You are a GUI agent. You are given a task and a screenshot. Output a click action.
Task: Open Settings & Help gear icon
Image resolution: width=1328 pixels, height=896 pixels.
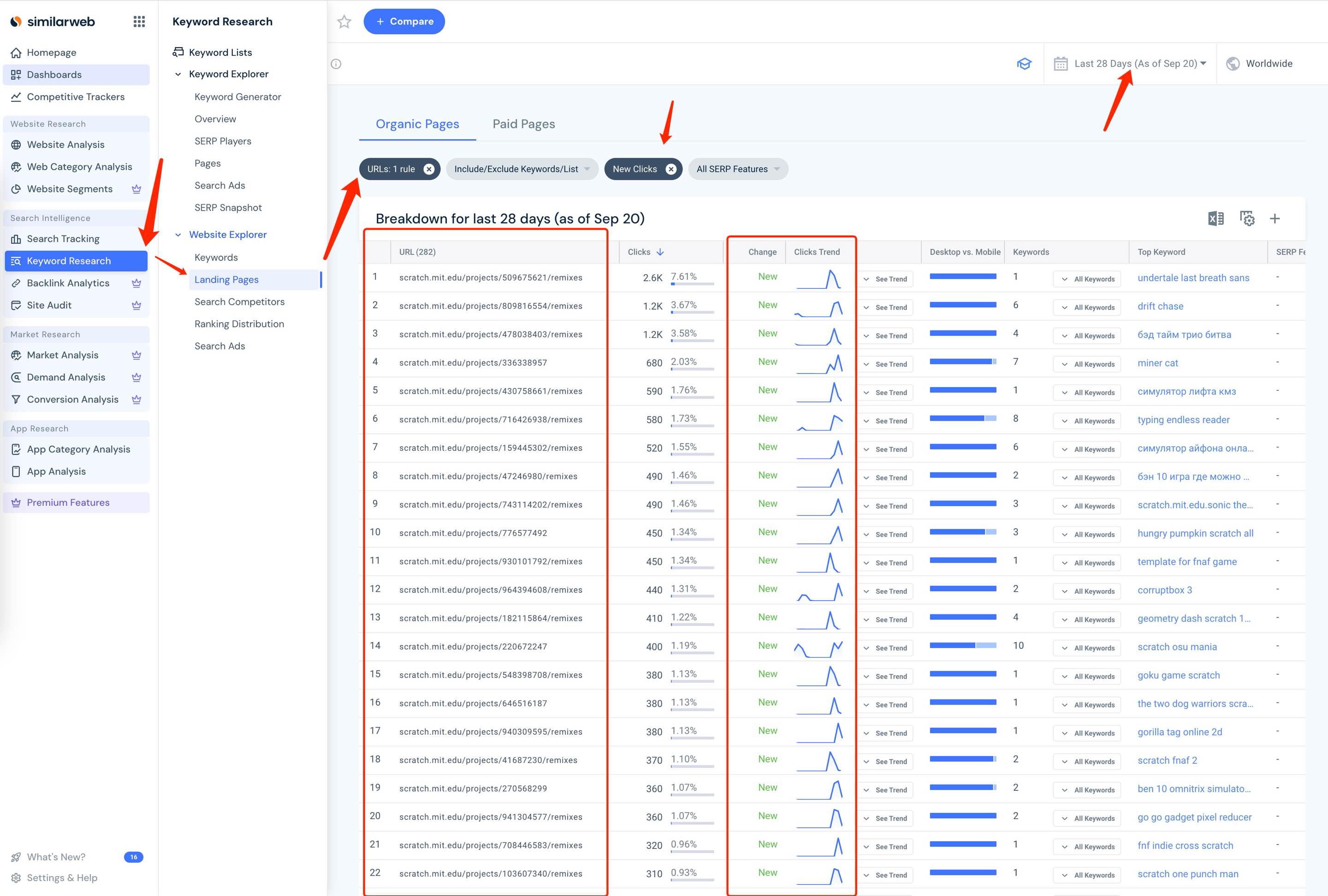[x=16, y=878]
